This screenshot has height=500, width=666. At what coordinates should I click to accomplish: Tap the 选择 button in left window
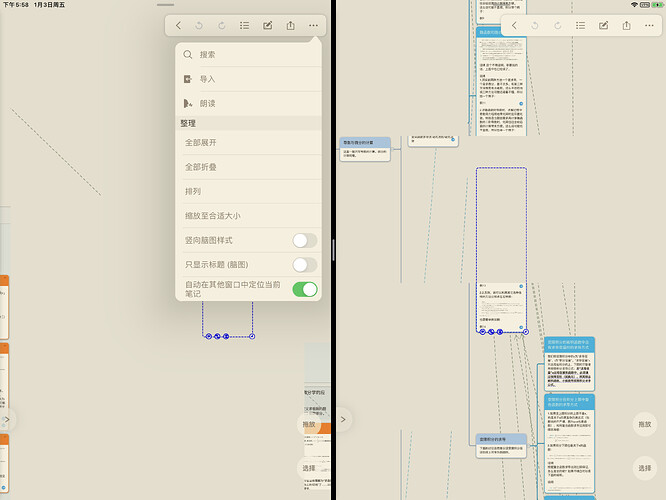tap(309, 468)
